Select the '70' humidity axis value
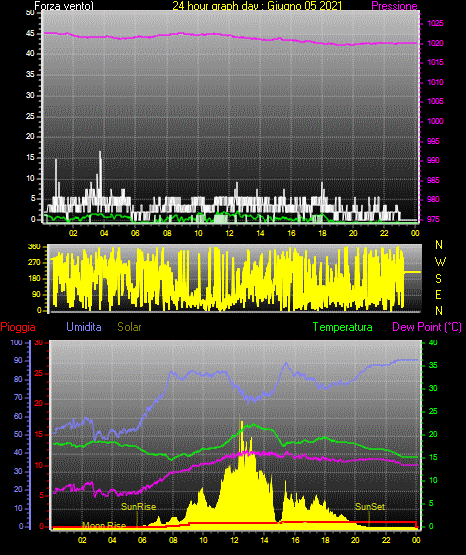The width and height of the screenshot is (466, 555). point(18,397)
